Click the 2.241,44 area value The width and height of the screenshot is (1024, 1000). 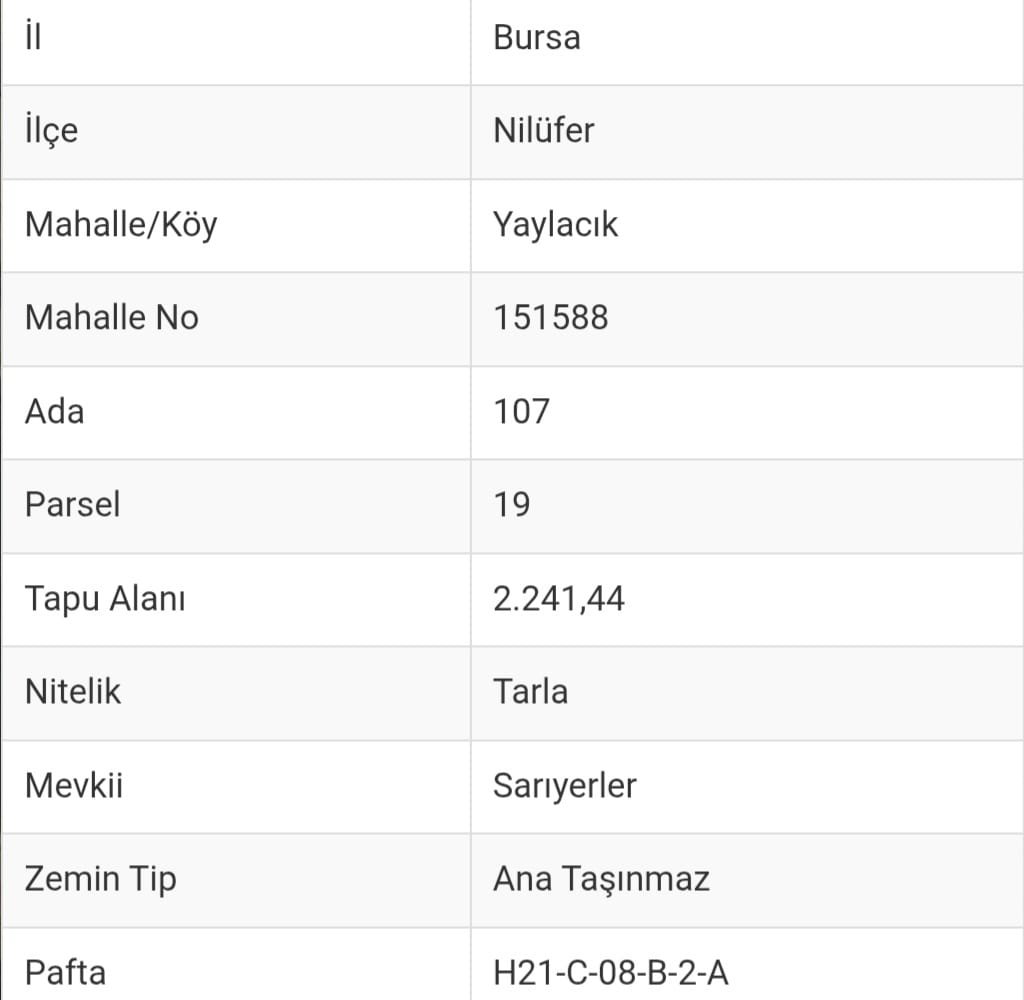point(558,599)
